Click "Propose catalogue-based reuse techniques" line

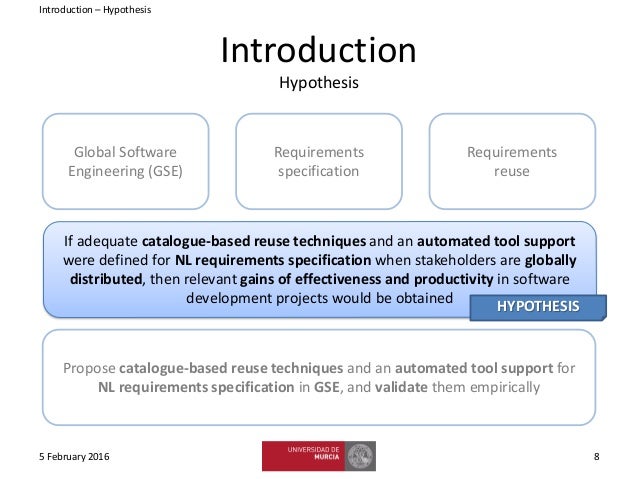(x=203, y=368)
